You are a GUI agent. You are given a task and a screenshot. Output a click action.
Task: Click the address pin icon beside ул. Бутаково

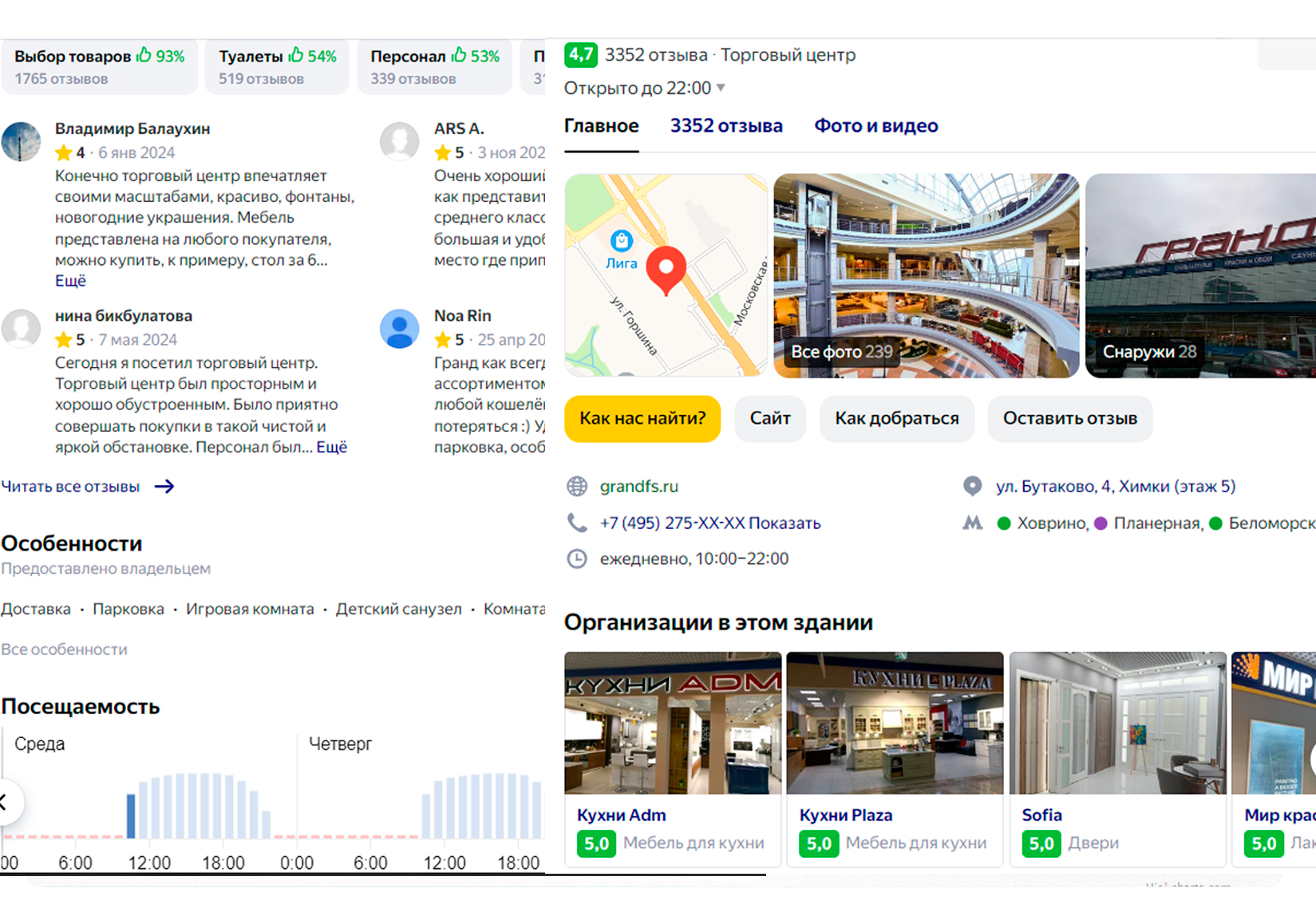[972, 485]
